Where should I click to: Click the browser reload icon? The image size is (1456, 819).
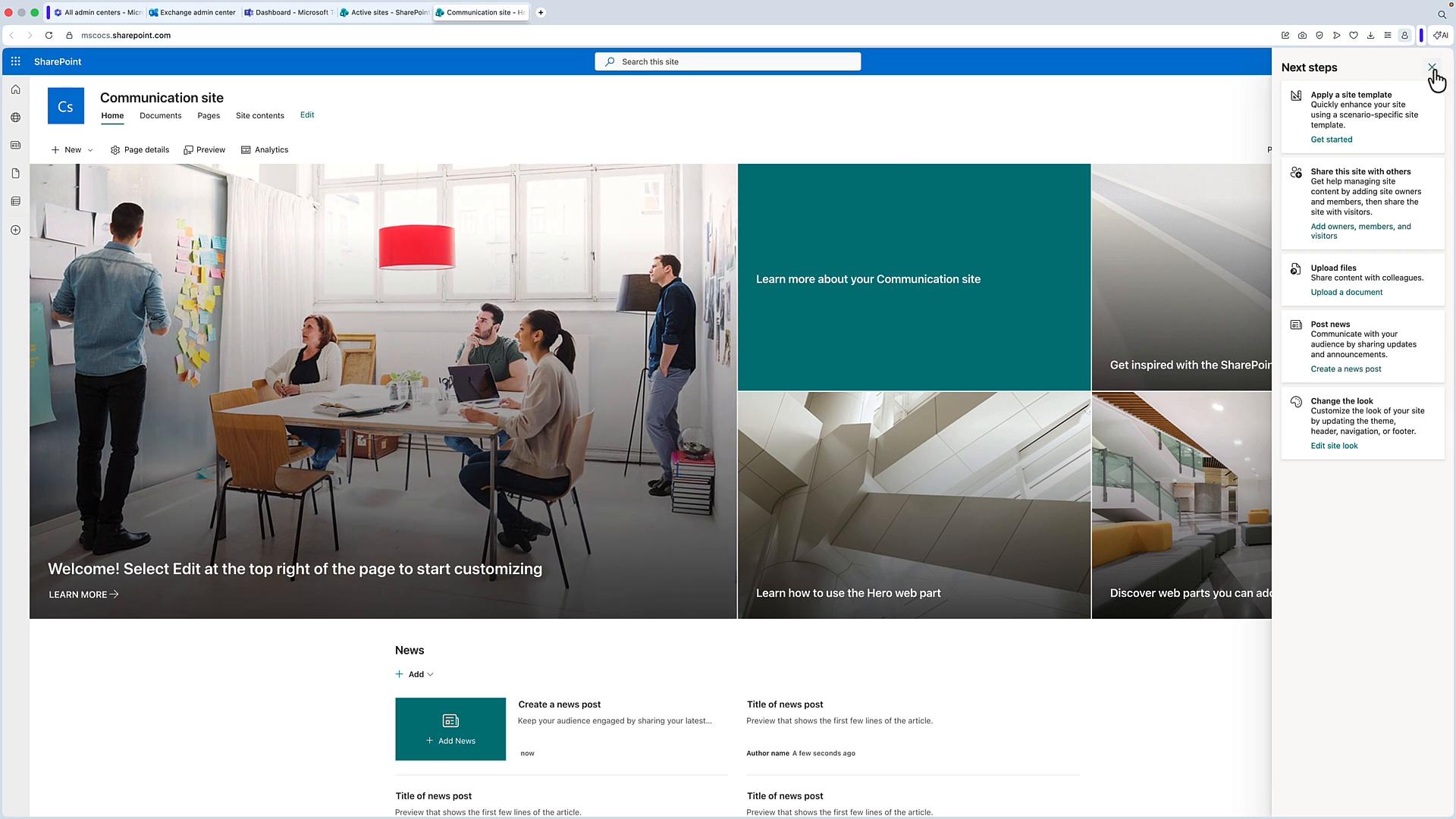(x=49, y=36)
